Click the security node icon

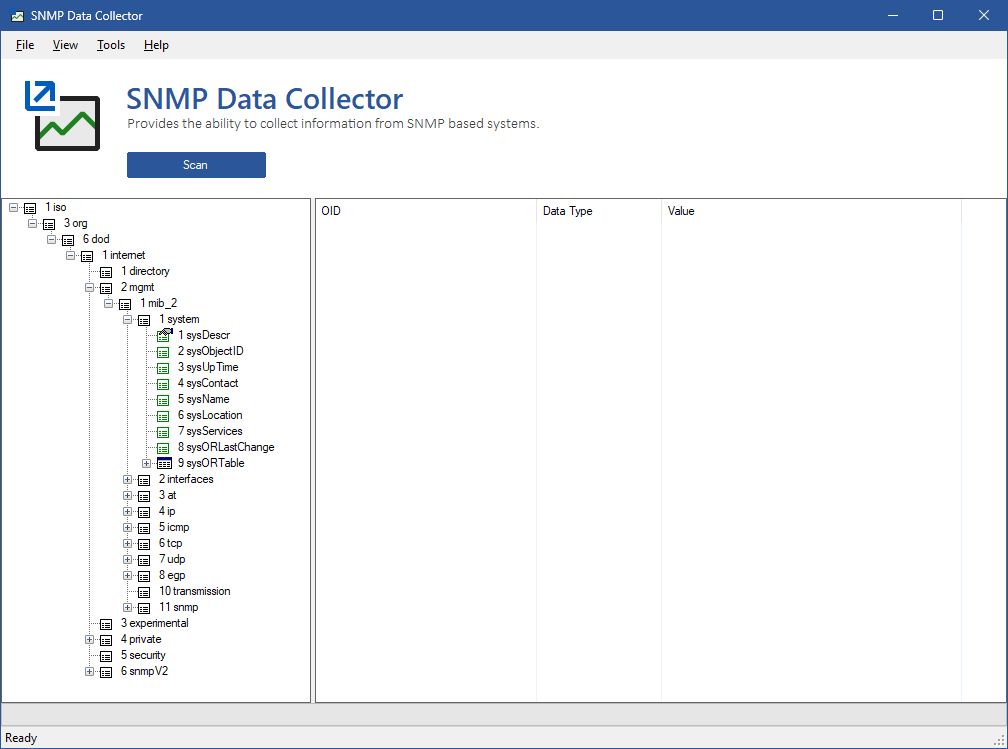[107, 656]
